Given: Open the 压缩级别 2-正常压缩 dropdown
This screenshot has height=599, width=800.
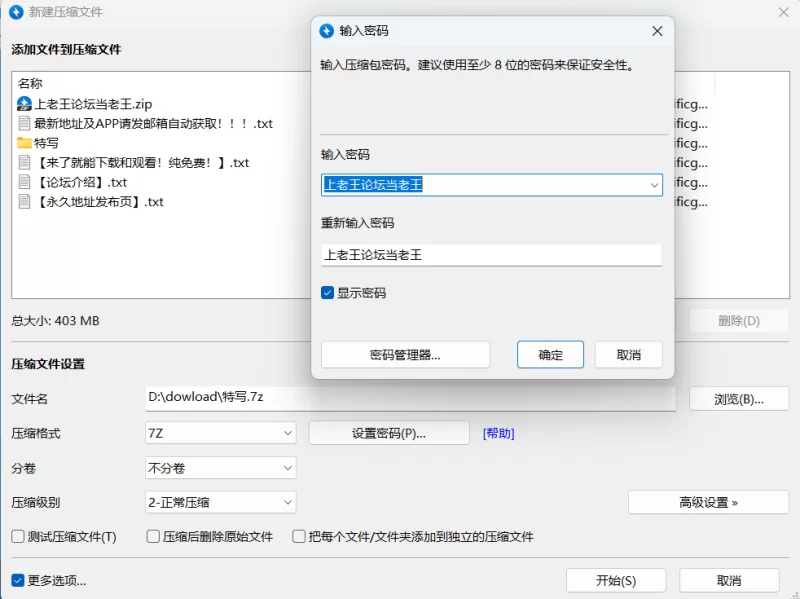Looking at the screenshot, I should (x=220, y=503).
